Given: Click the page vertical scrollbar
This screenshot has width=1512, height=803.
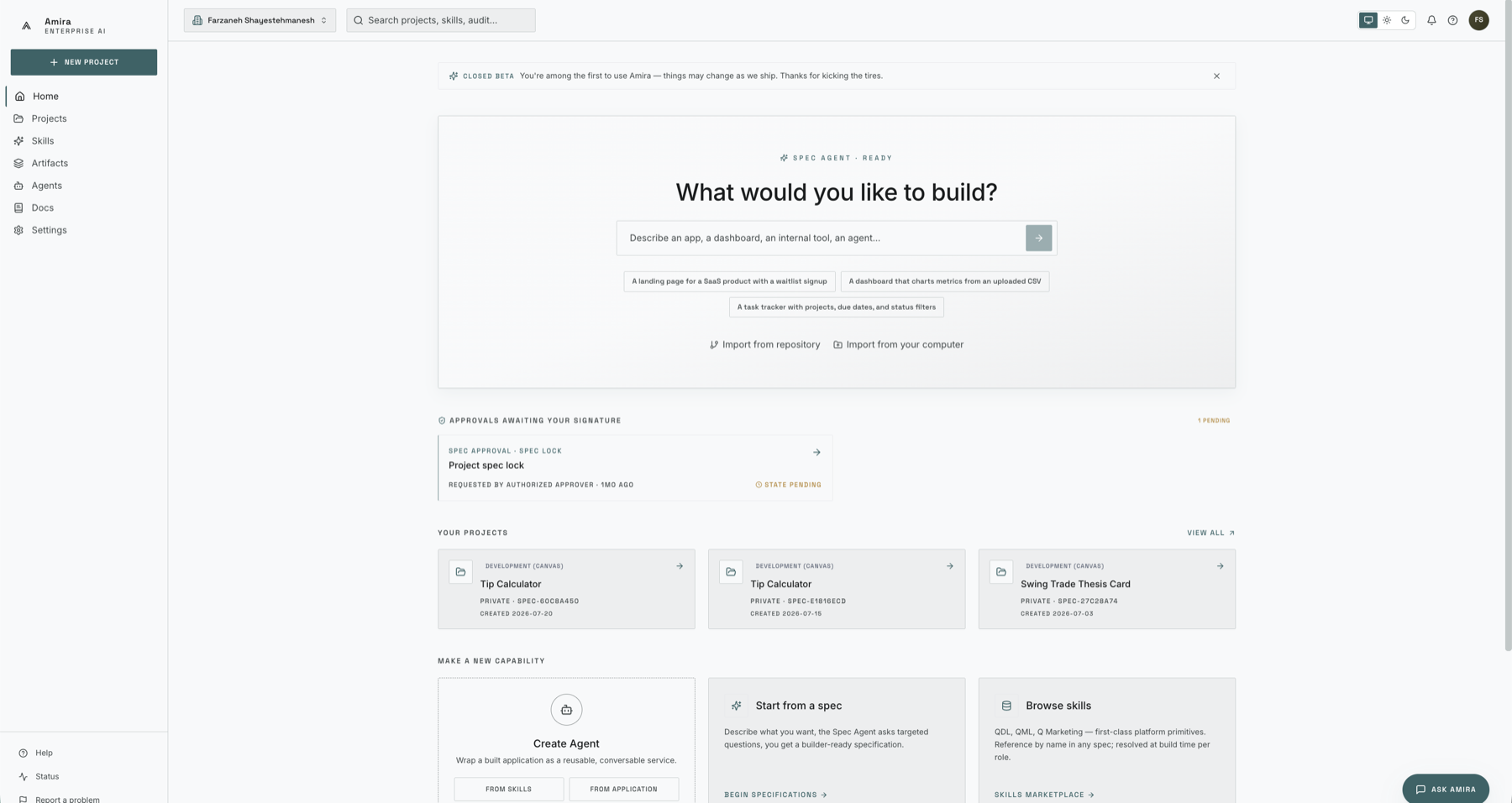Looking at the screenshot, I should point(1508,328).
